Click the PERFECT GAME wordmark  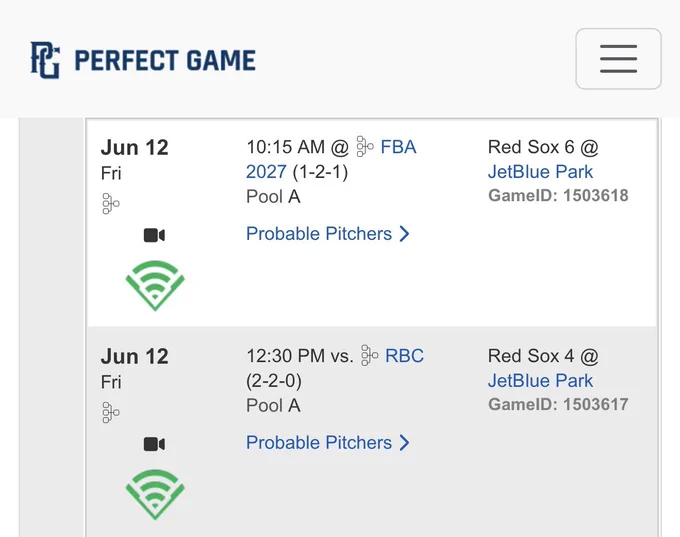coord(165,60)
